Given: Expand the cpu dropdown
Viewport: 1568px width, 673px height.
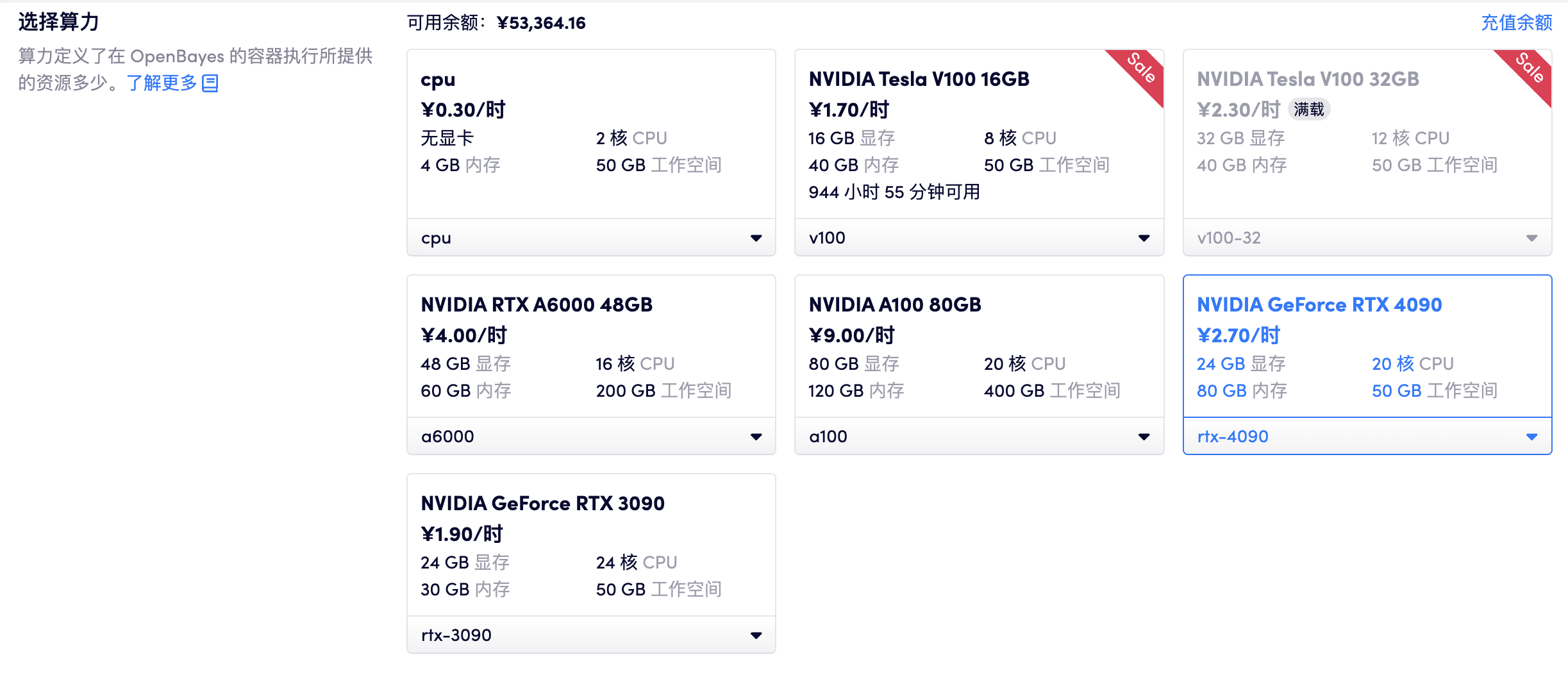Looking at the screenshot, I should click(x=756, y=238).
